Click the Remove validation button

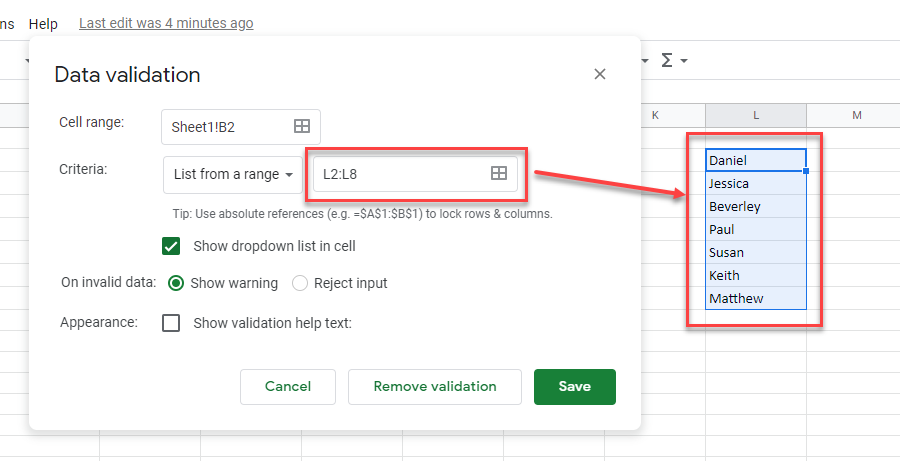click(435, 386)
